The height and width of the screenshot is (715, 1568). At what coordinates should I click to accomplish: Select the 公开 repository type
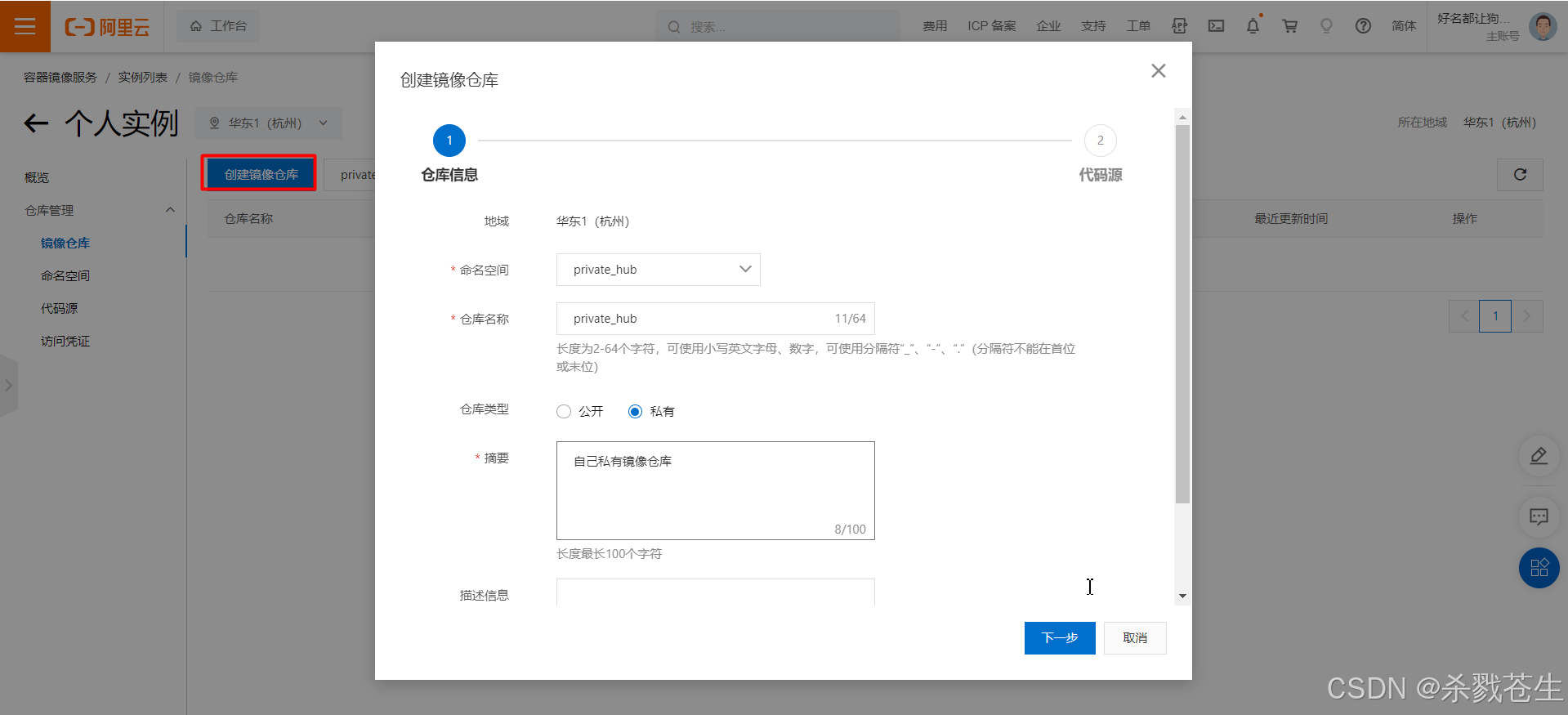click(564, 411)
